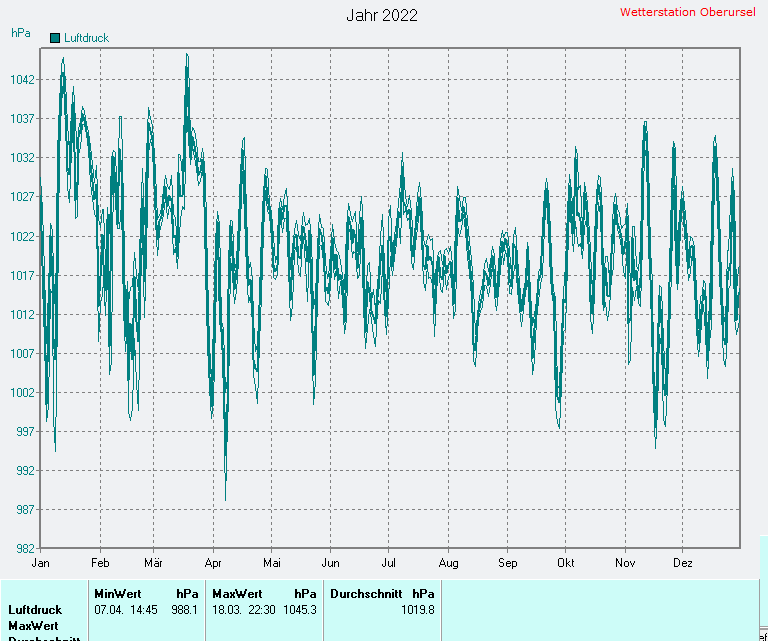Click the Jahr 2022 chart title

pyautogui.click(x=382, y=16)
